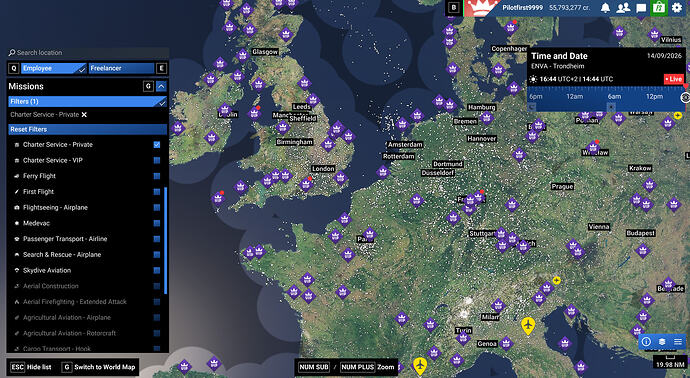Collapse the Filters (1) dropdown
Image resolution: width=690 pixels, height=378 pixels.
[x=88, y=102]
